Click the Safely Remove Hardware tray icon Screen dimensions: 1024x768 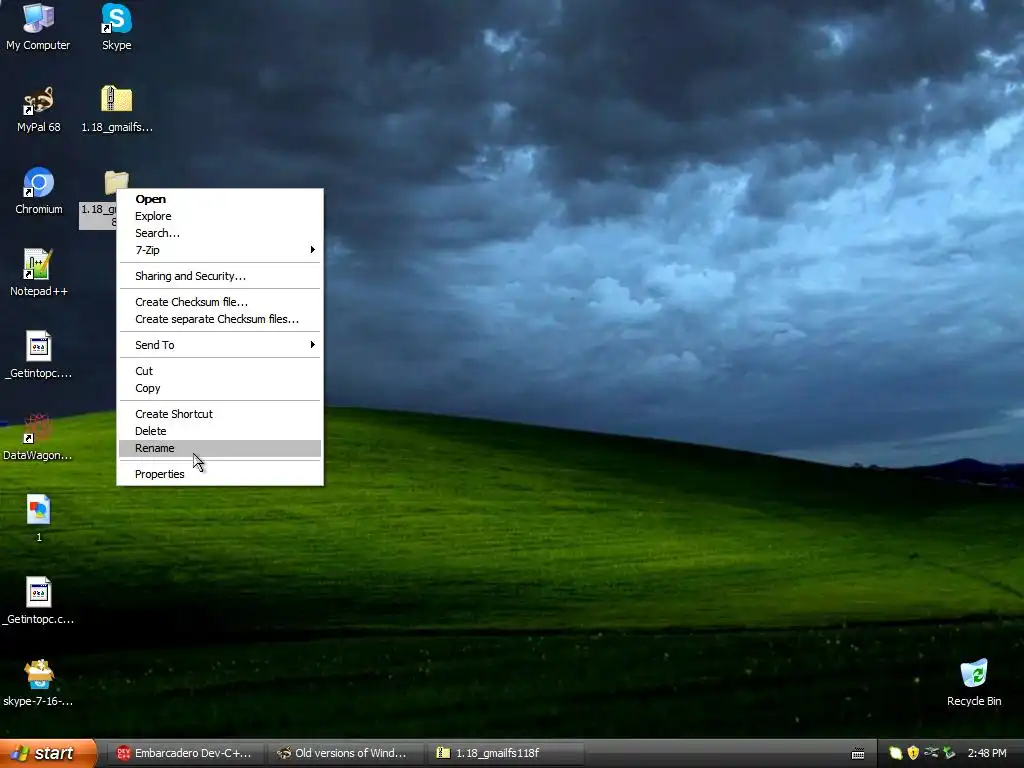949,753
